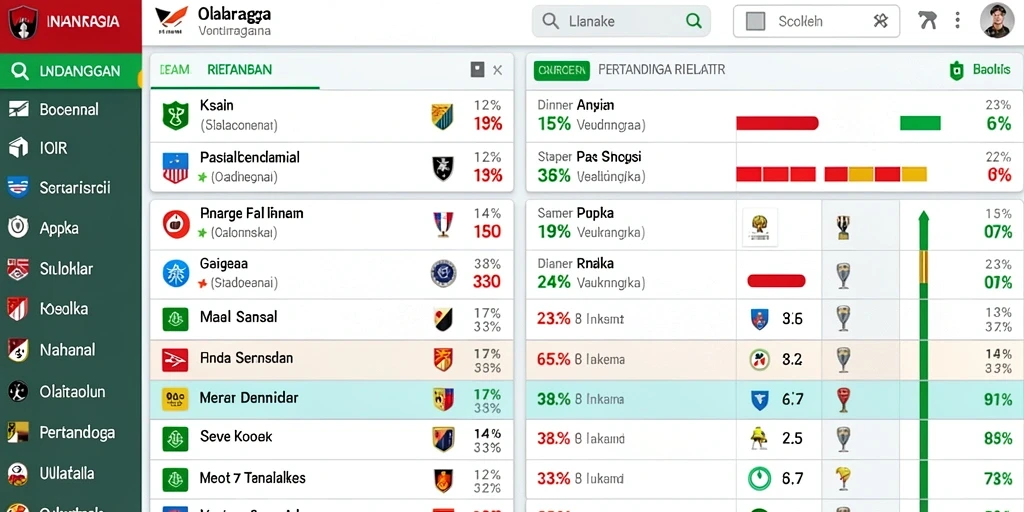The height and width of the screenshot is (512, 1024).
Task: Switch to the RIETANBAN tab
Action: [x=239, y=70]
